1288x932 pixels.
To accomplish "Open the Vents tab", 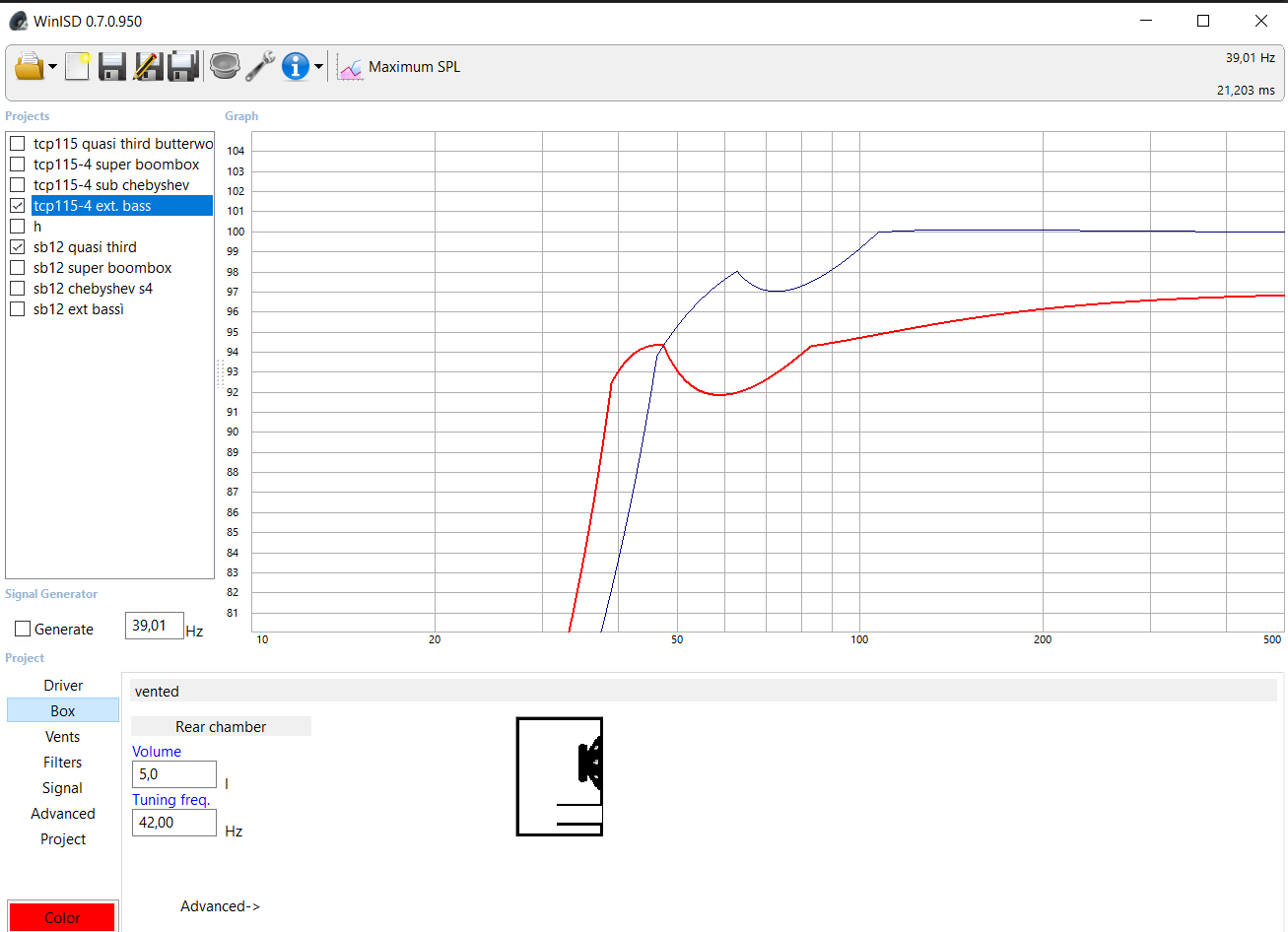I will 63,737.
